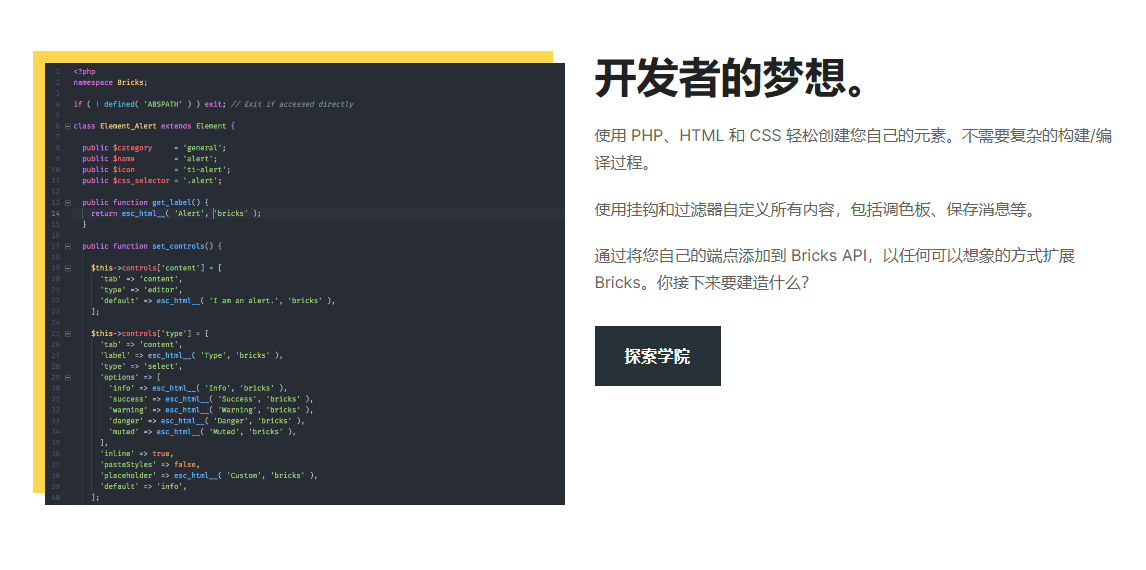Screen dimensions: 1146x570
Task: Fold the set_controls function block
Action: coord(68,246)
